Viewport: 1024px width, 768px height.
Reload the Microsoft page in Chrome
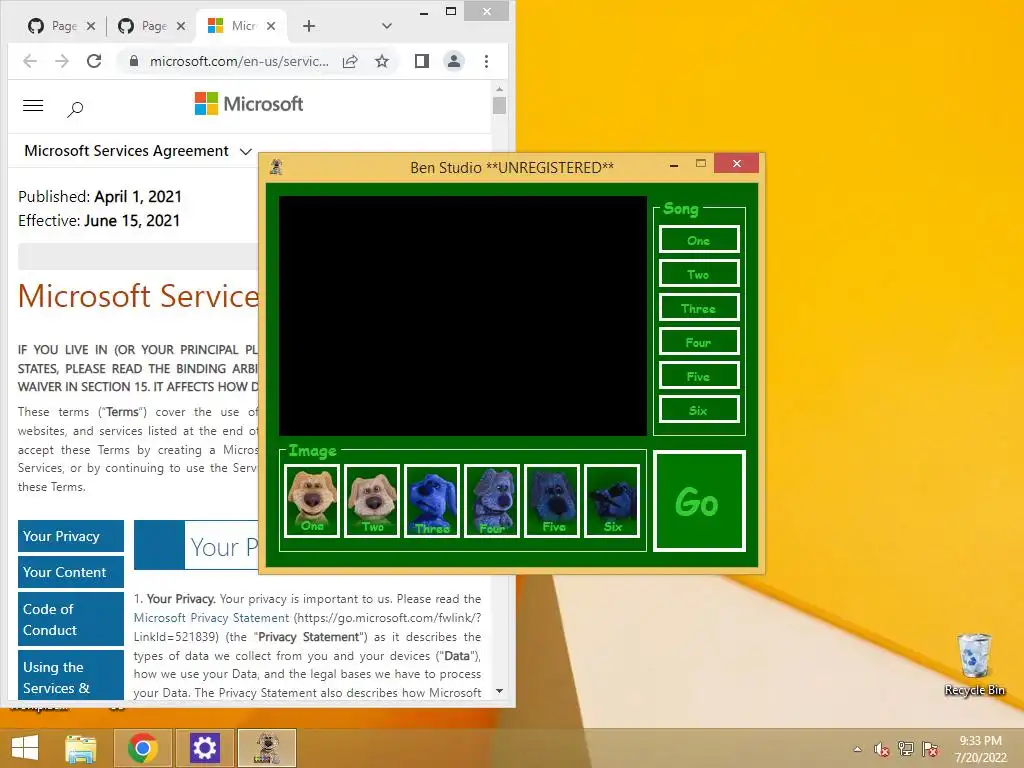coord(94,61)
